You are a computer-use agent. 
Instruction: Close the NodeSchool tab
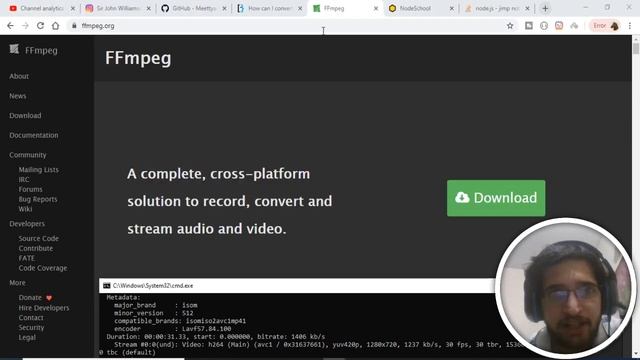click(451, 8)
